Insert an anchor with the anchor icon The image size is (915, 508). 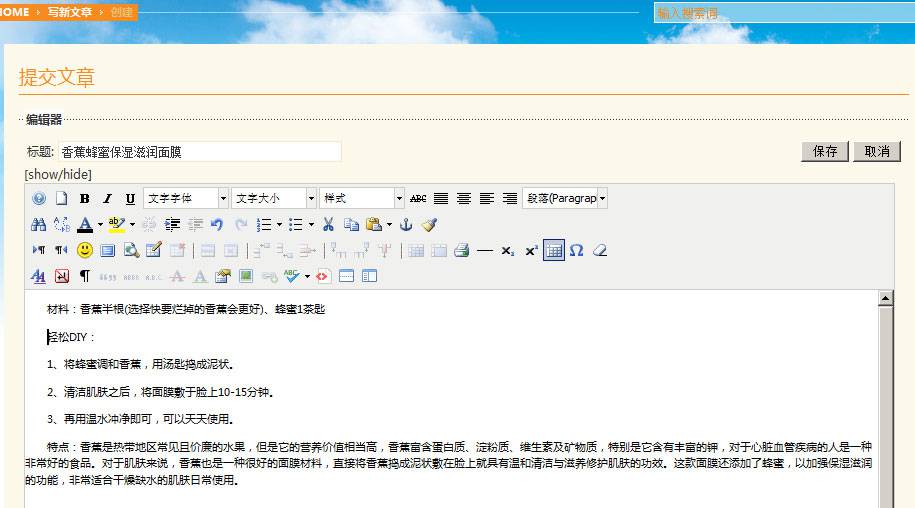(406, 225)
